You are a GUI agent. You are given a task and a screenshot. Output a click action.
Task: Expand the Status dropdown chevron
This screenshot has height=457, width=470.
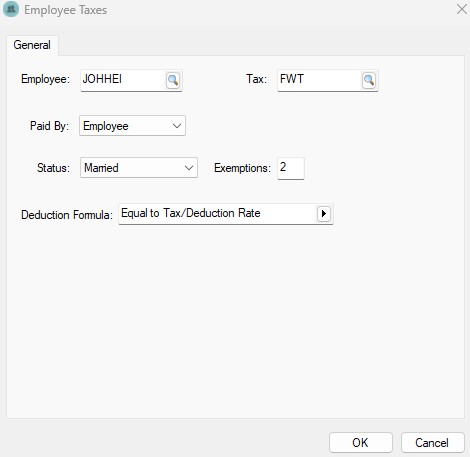(x=189, y=168)
